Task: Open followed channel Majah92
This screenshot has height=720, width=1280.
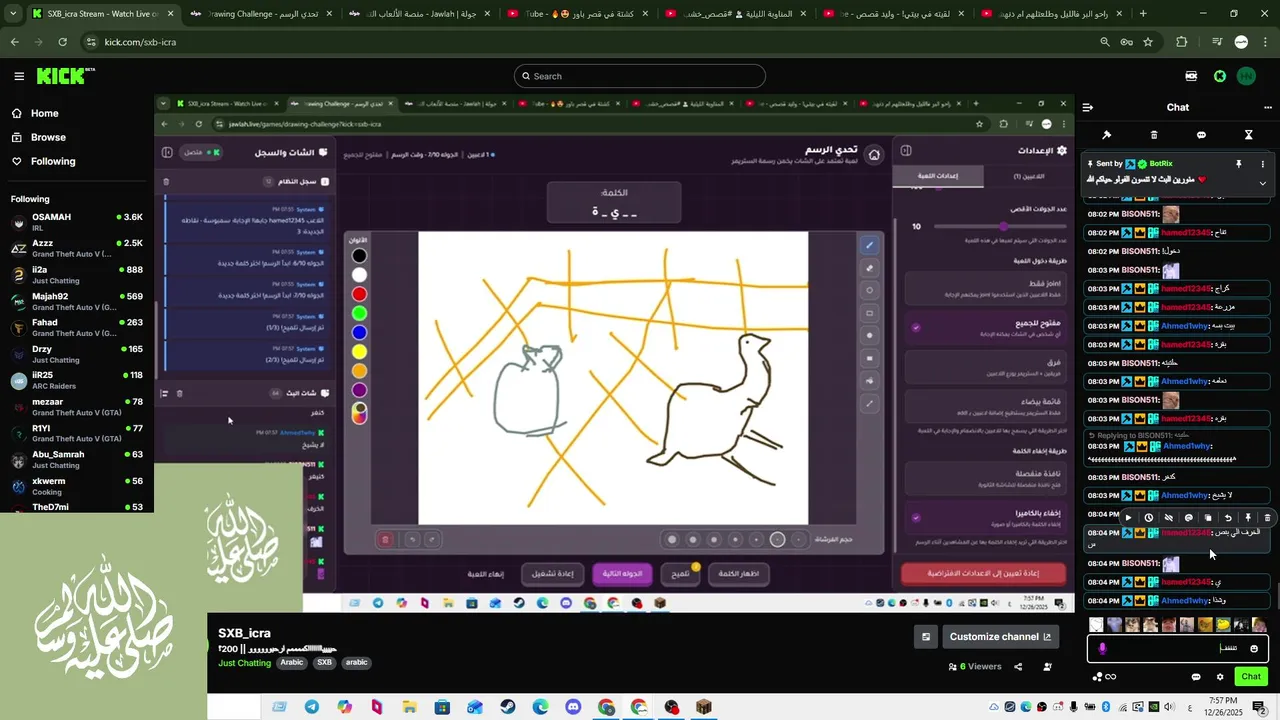Action: (77, 301)
